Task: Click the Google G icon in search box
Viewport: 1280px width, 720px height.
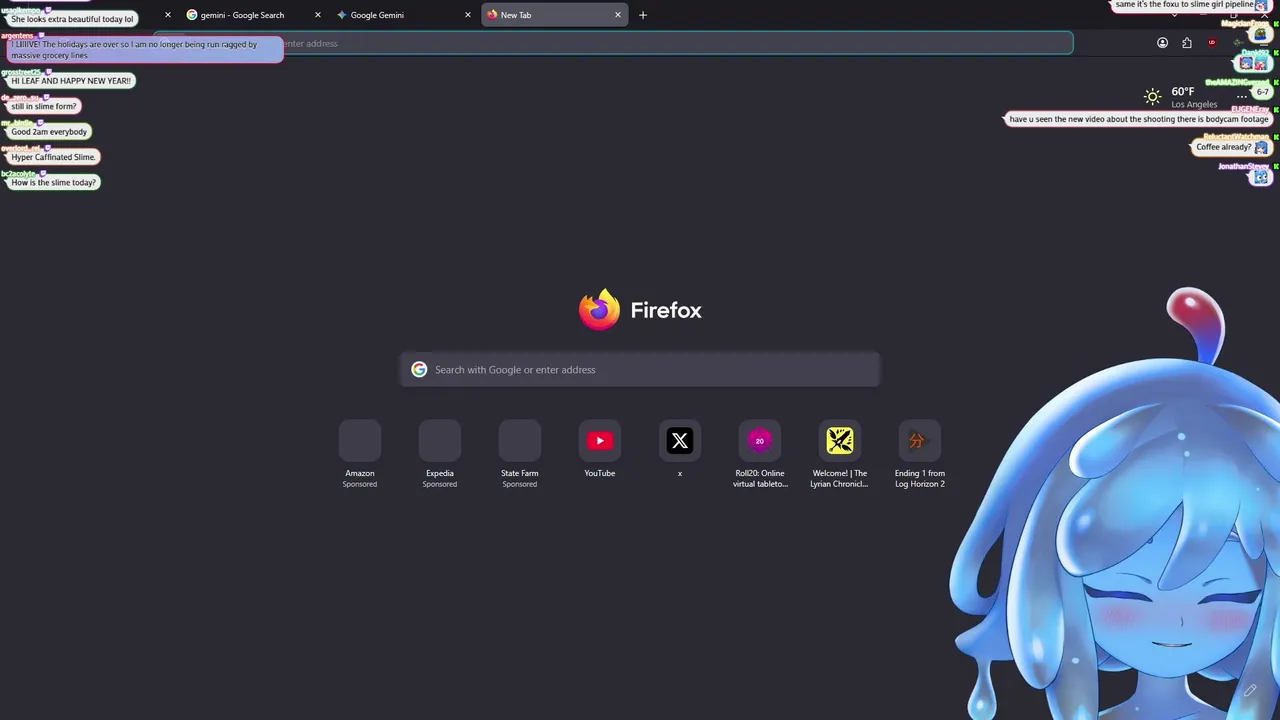Action: [x=419, y=370]
